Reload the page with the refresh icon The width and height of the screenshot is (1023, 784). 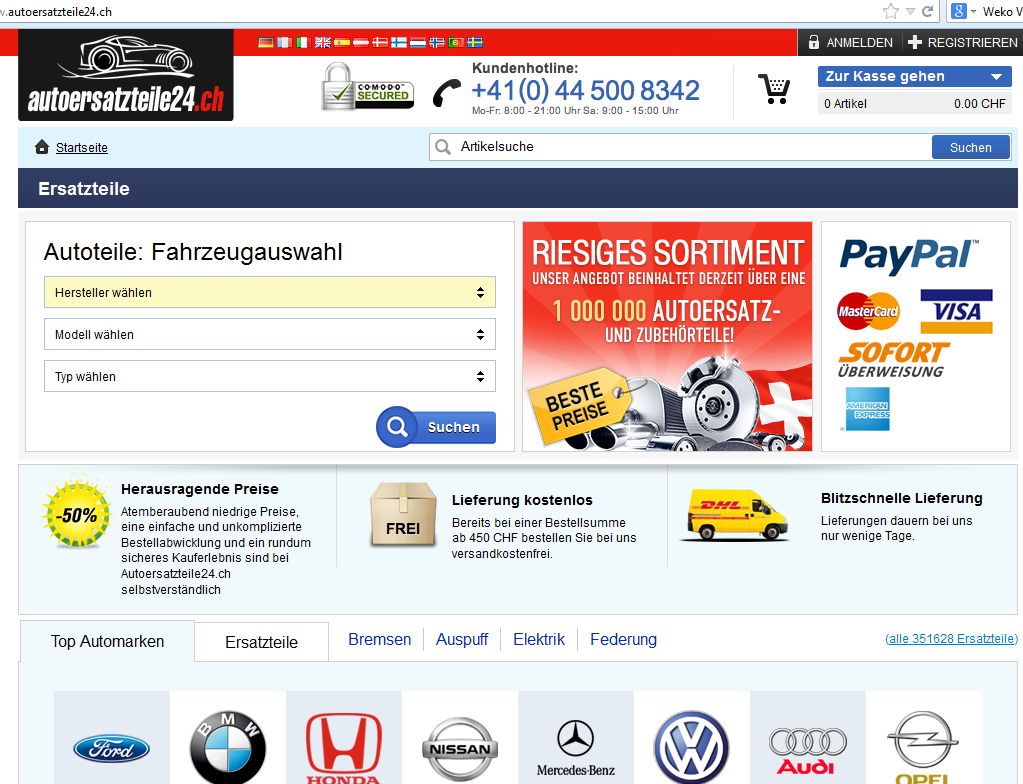click(928, 11)
